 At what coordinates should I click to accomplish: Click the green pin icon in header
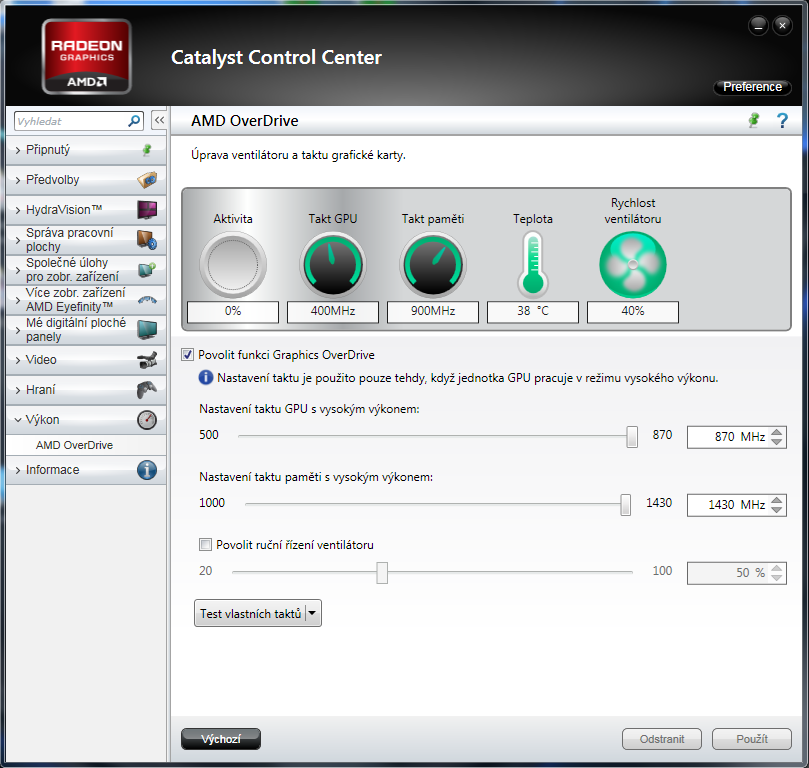click(x=754, y=121)
